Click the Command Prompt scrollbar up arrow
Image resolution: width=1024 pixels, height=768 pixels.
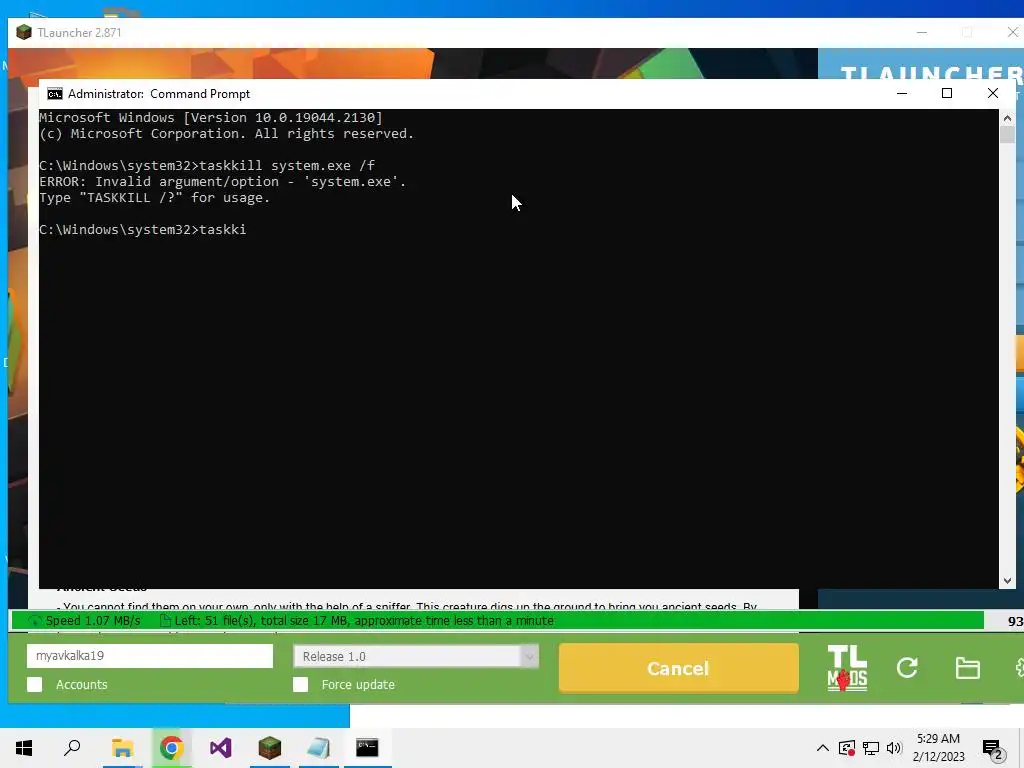click(1007, 118)
